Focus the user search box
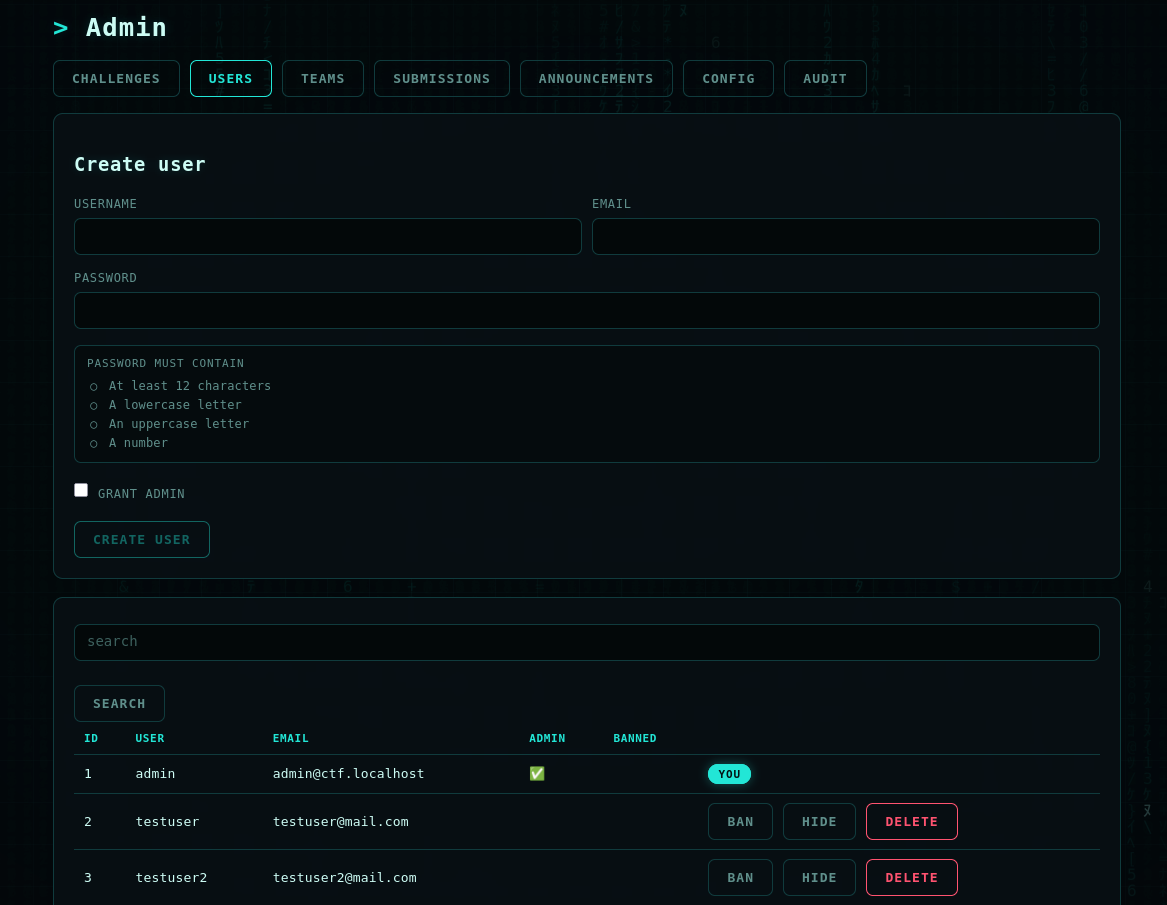 (x=586, y=642)
